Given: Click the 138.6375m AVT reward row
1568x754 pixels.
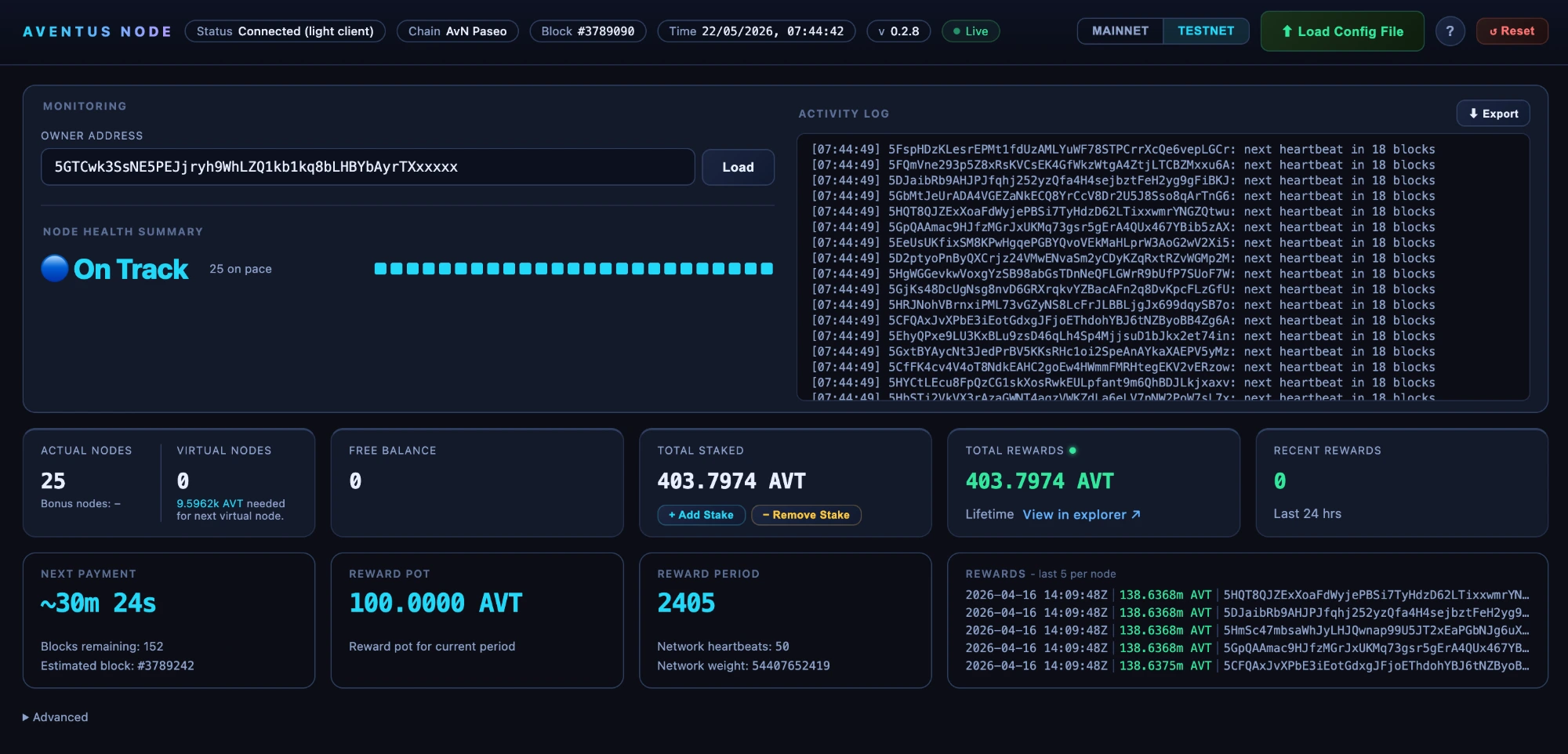Looking at the screenshot, I should pyautogui.click(x=1247, y=666).
